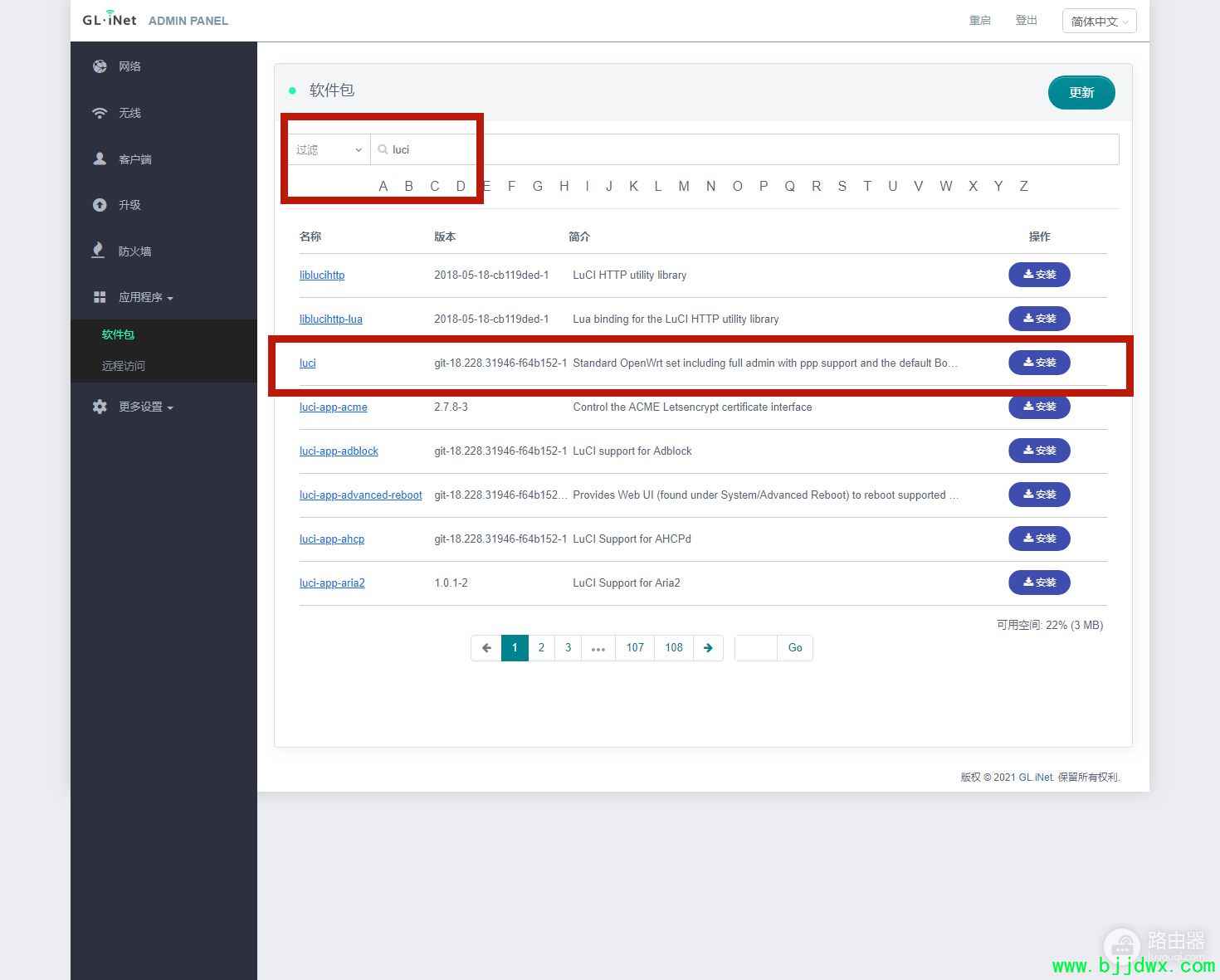
Task: Open the 防火墙 menu item
Action: pyautogui.click(x=134, y=251)
